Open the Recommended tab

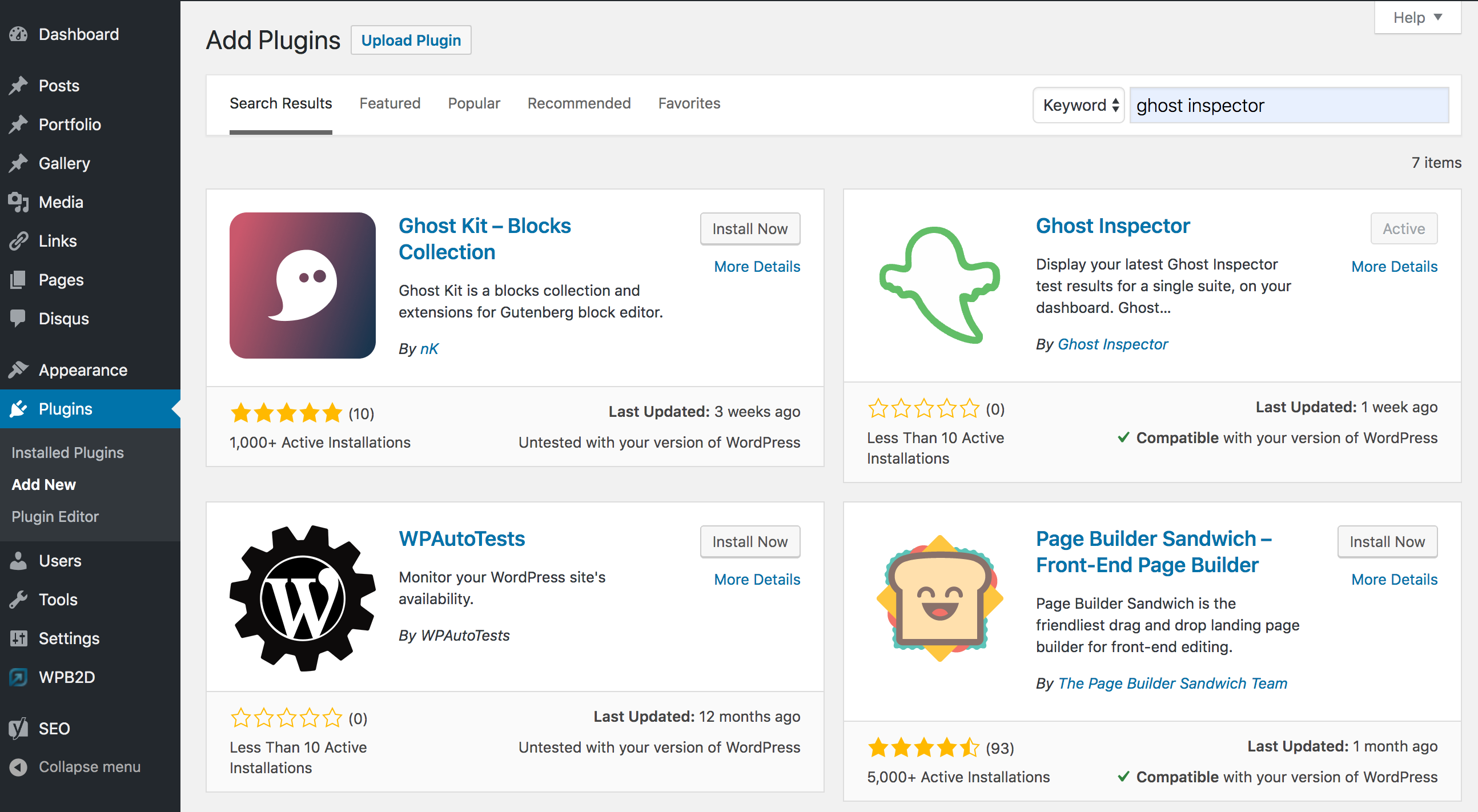coord(579,104)
